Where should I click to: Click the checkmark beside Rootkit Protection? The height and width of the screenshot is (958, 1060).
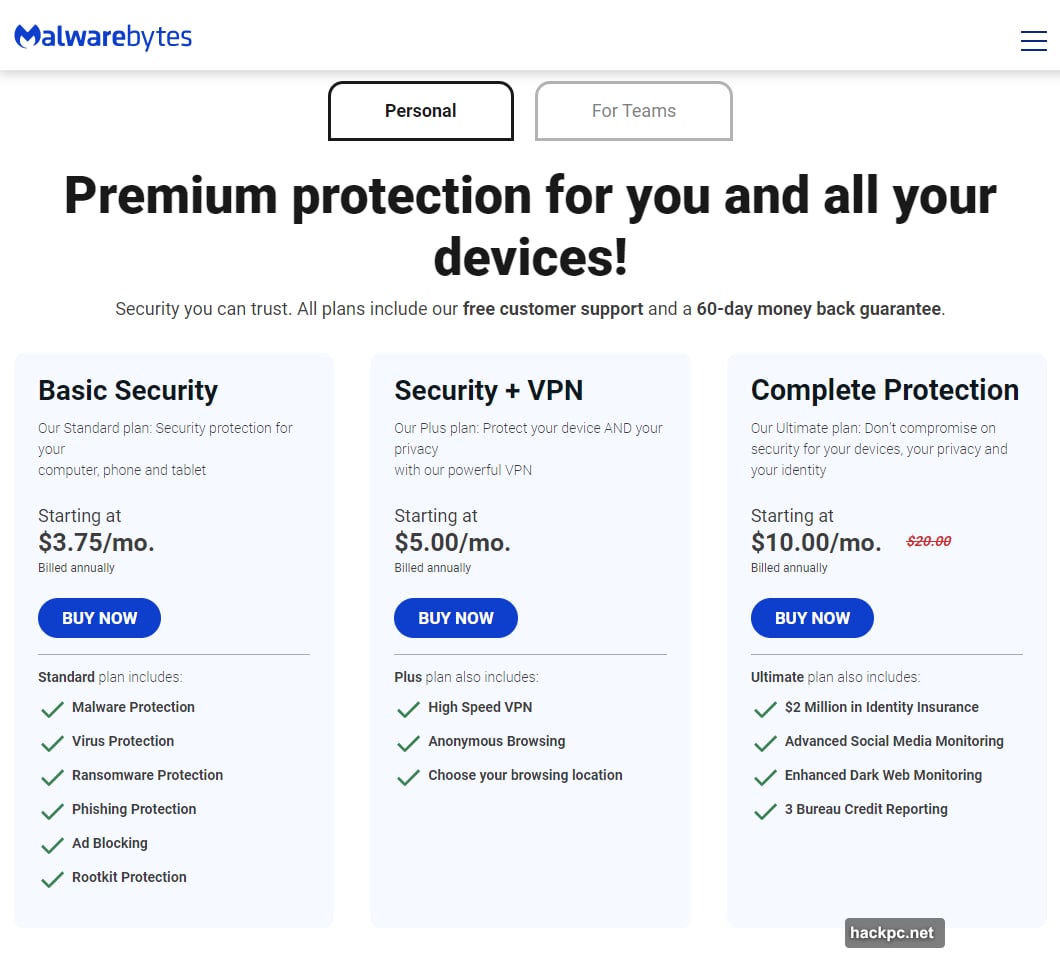point(52,877)
